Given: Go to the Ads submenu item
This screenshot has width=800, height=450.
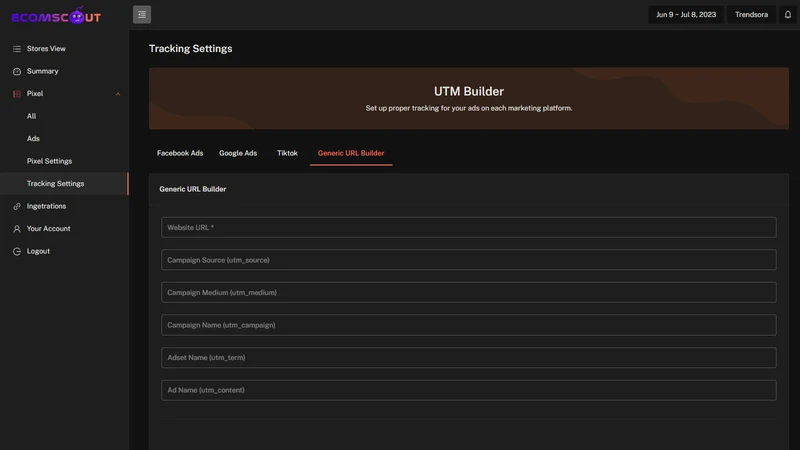Looking at the screenshot, I should (x=33, y=139).
